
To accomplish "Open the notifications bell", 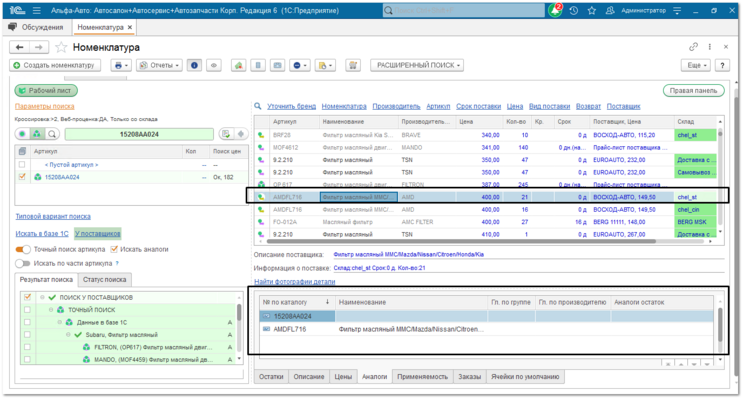I will pos(555,10).
